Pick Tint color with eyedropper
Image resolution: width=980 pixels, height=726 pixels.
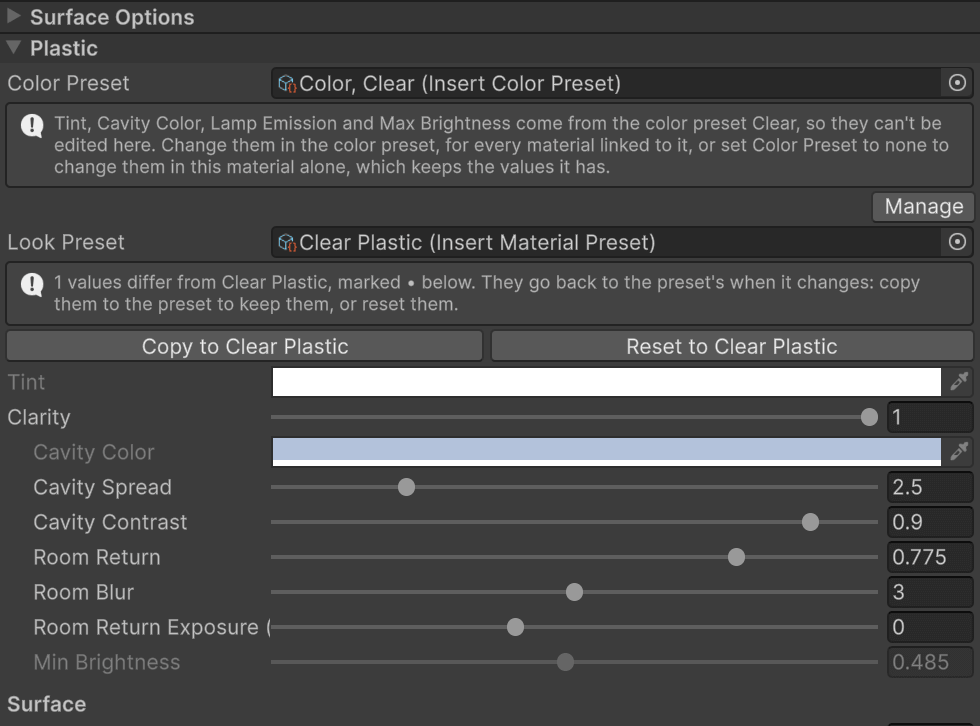[x=959, y=382]
